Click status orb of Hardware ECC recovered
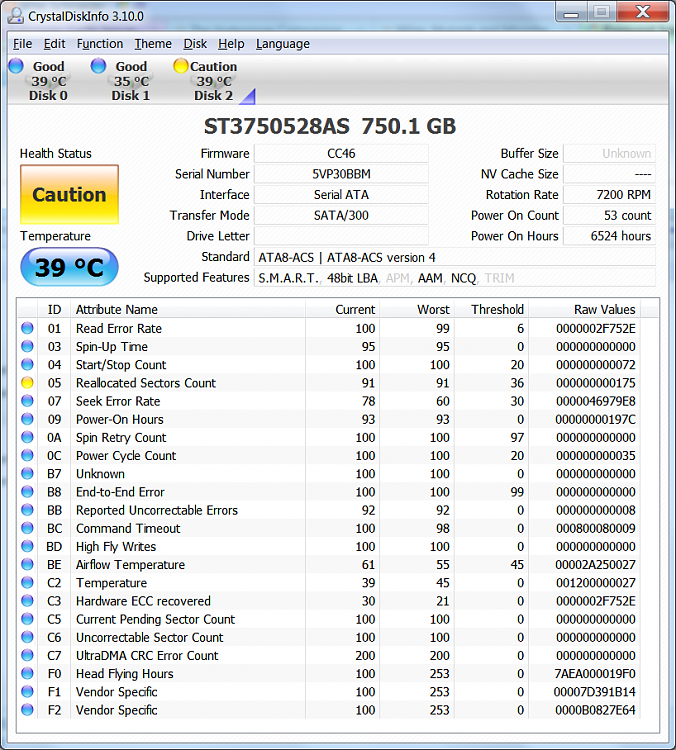Image resolution: width=676 pixels, height=750 pixels. point(27,601)
